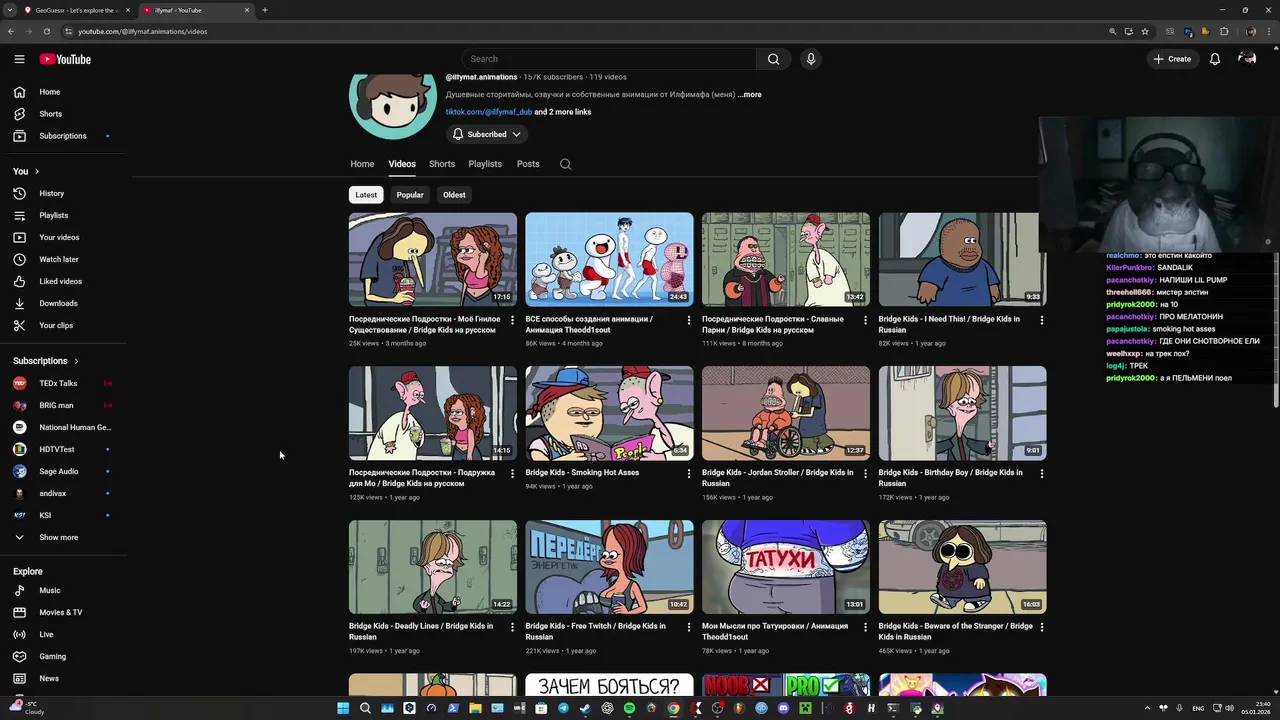Viewport: 1280px width, 720px height.
Task: Switch to the Posts tab
Action: 528,164
